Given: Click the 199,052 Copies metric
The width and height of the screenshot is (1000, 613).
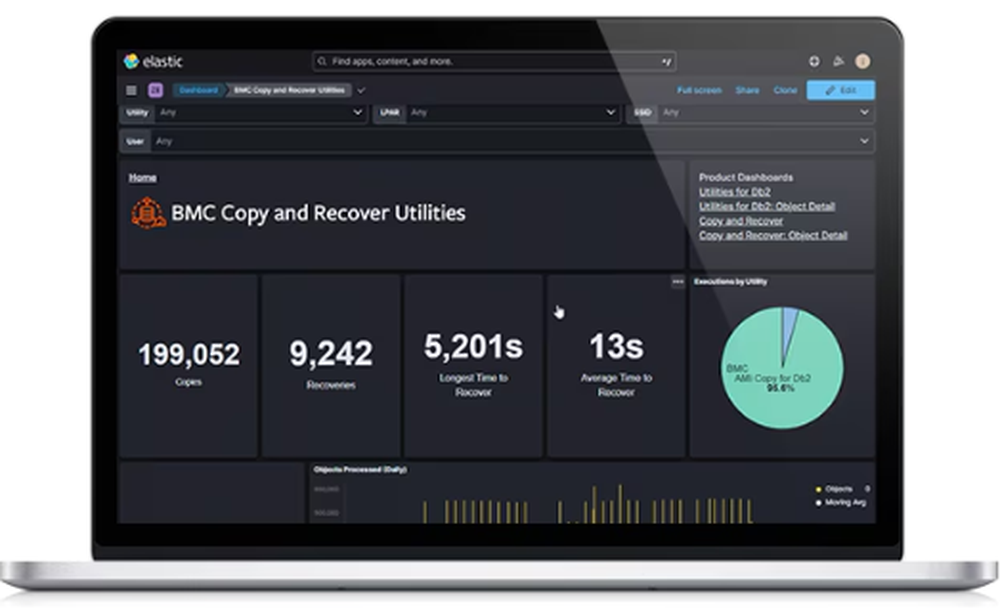Looking at the screenshot, I should (x=189, y=365).
